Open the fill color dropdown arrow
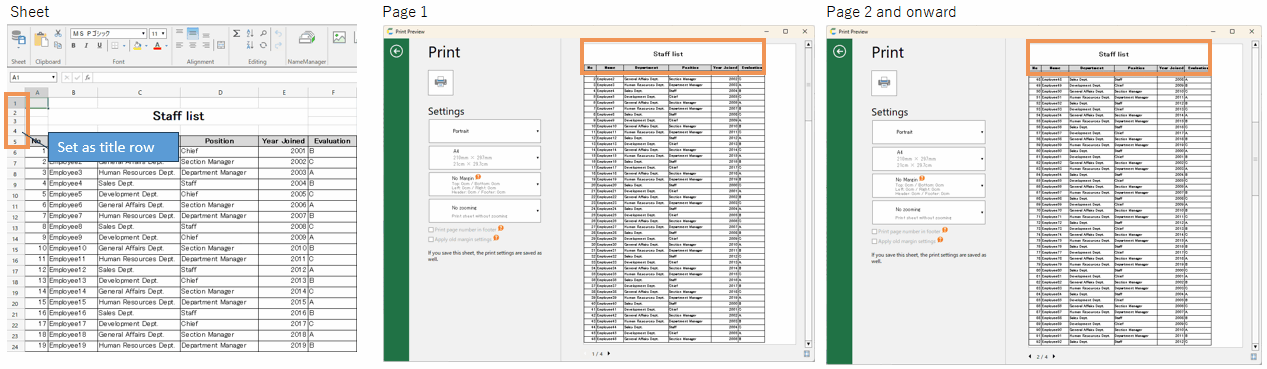 146,46
